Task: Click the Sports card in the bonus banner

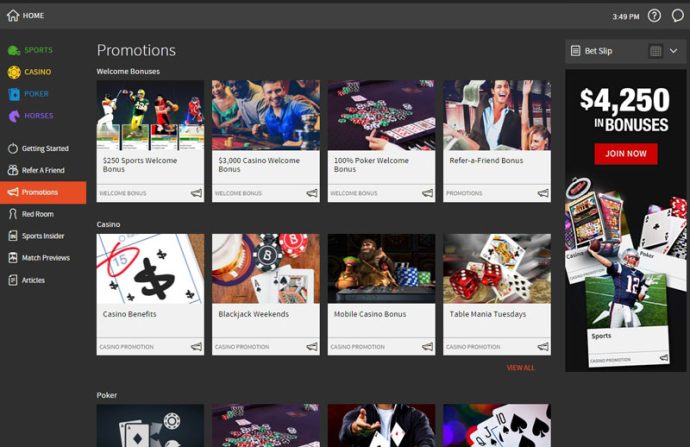Action: (627, 321)
